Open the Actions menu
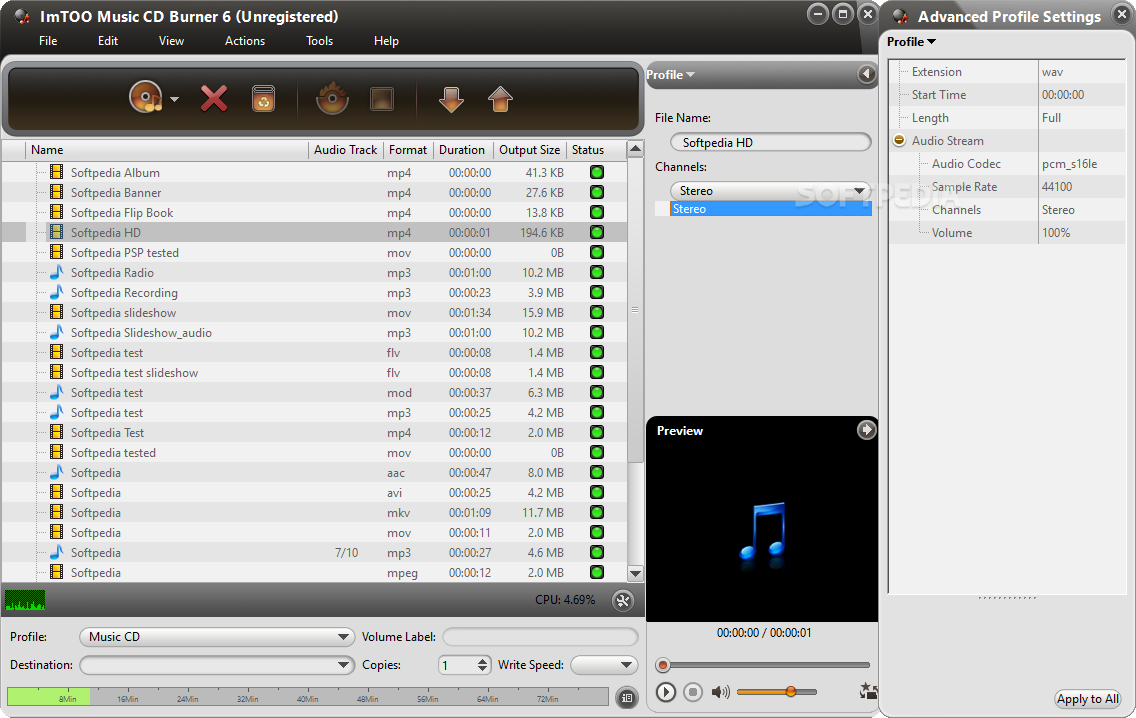 (x=245, y=41)
